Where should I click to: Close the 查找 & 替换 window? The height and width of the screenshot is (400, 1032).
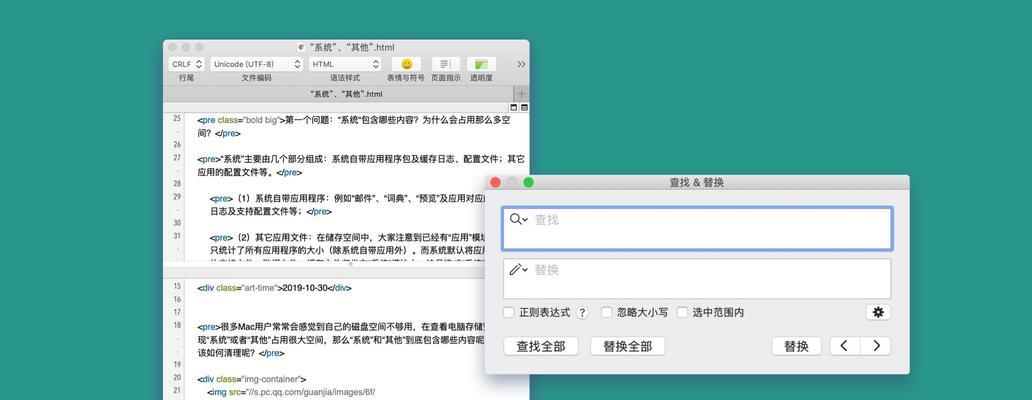pyautogui.click(x=496, y=182)
